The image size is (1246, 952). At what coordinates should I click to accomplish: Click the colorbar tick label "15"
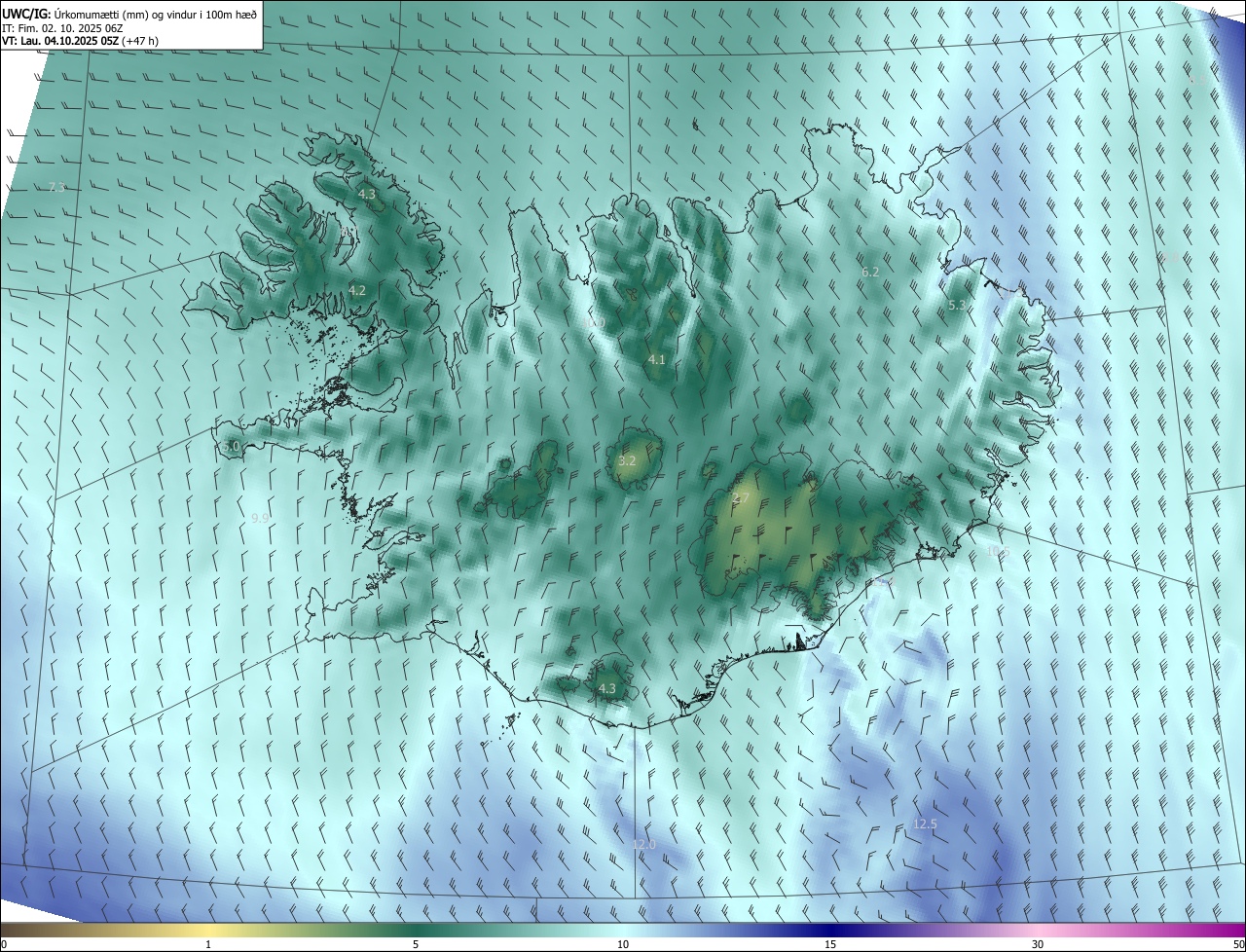point(830,944)
